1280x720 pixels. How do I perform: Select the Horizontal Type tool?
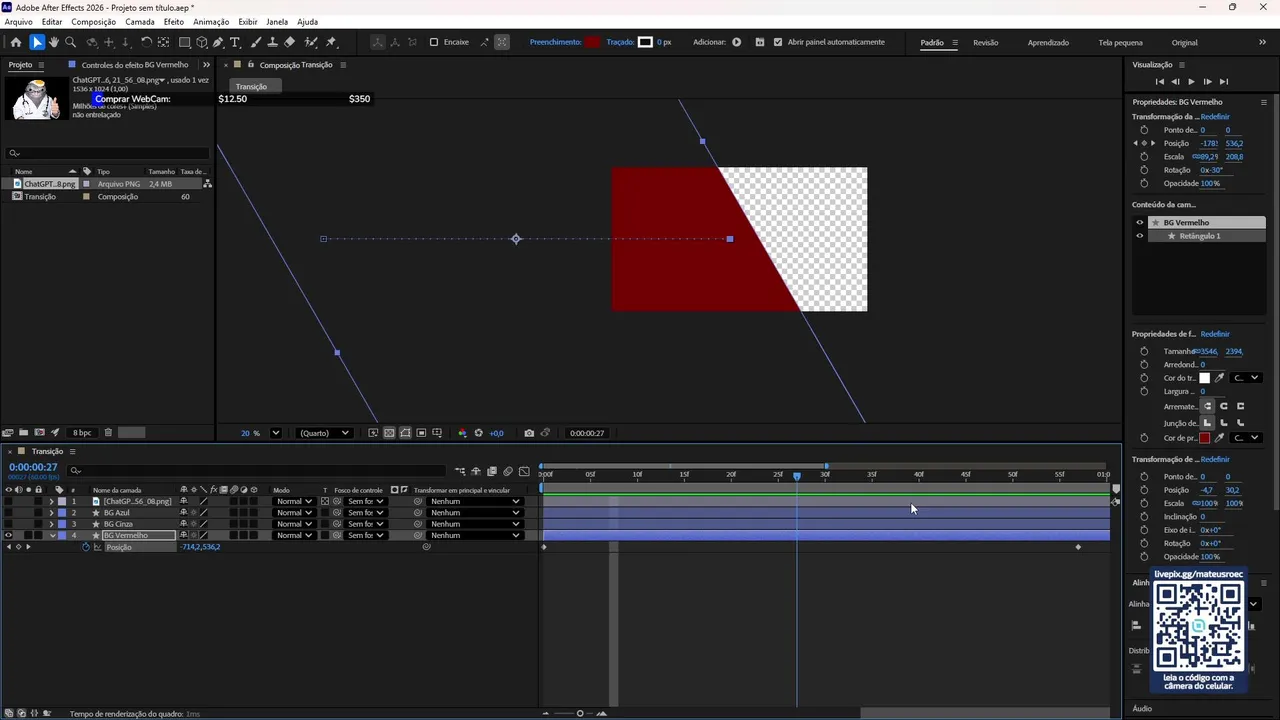[x=235, y=42]
